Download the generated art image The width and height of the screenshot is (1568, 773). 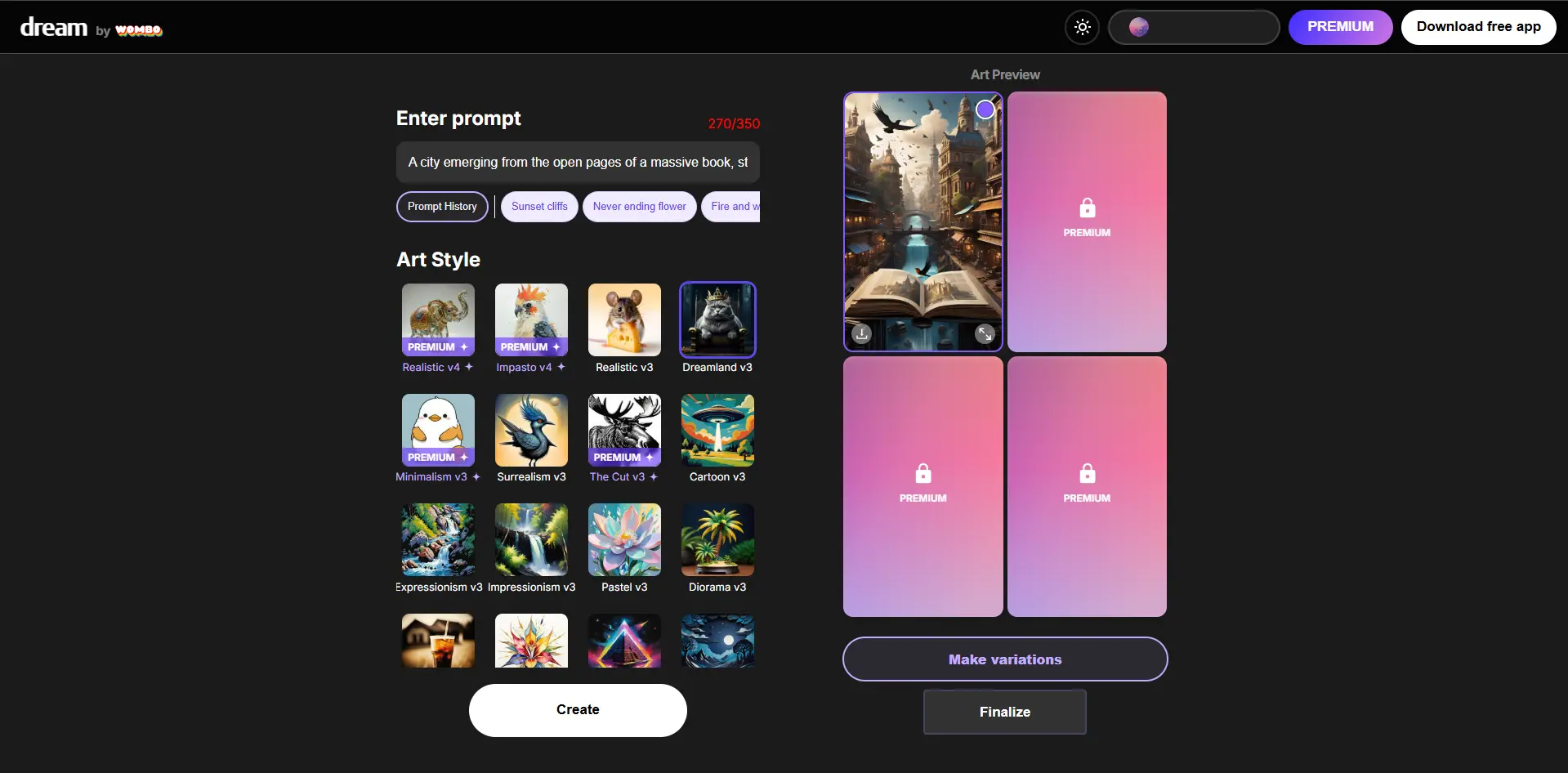[861, 333]
